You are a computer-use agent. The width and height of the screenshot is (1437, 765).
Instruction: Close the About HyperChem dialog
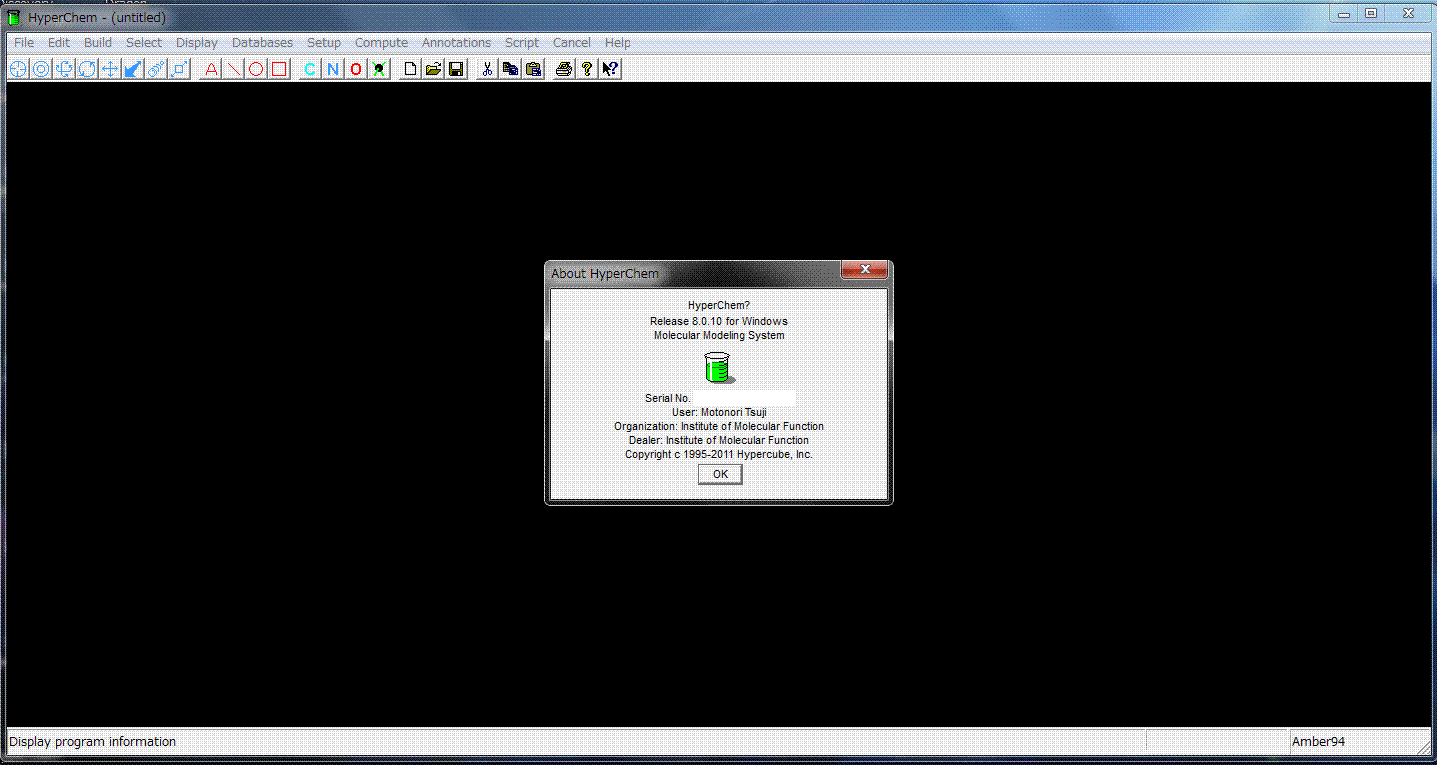(x=864, y=270)
